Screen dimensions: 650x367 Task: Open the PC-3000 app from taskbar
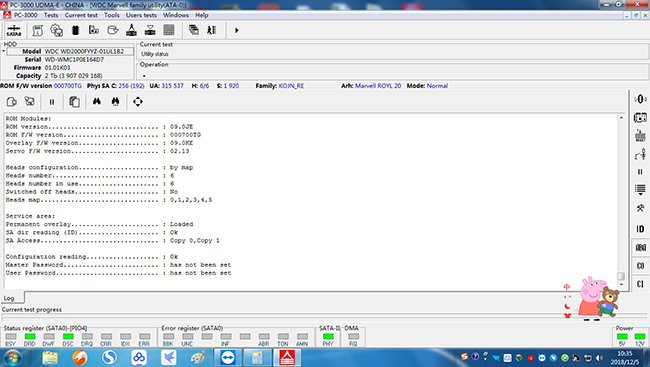pyautogui.click(x=287, y=357)
